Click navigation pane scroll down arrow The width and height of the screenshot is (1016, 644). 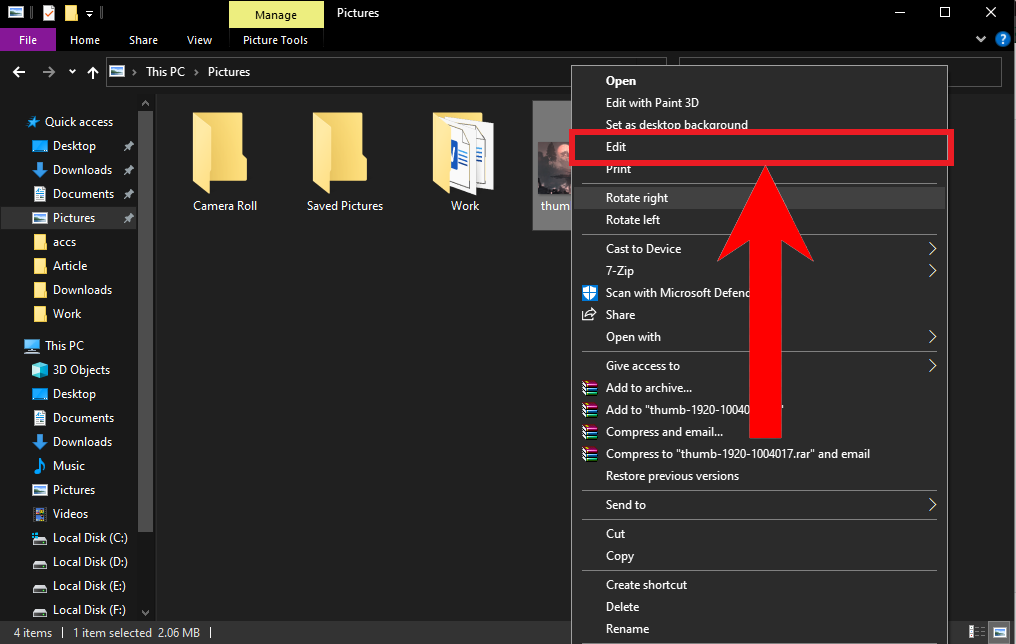(x=145, y=612)
